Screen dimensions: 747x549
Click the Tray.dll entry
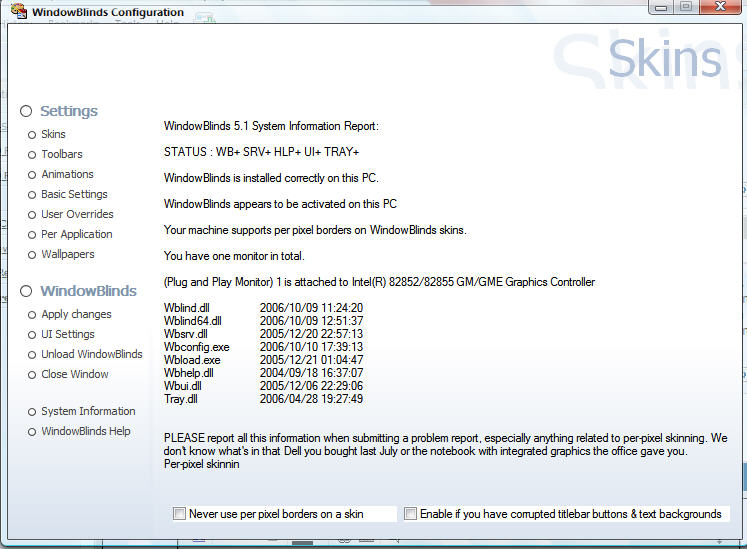(x=181, y=399)
